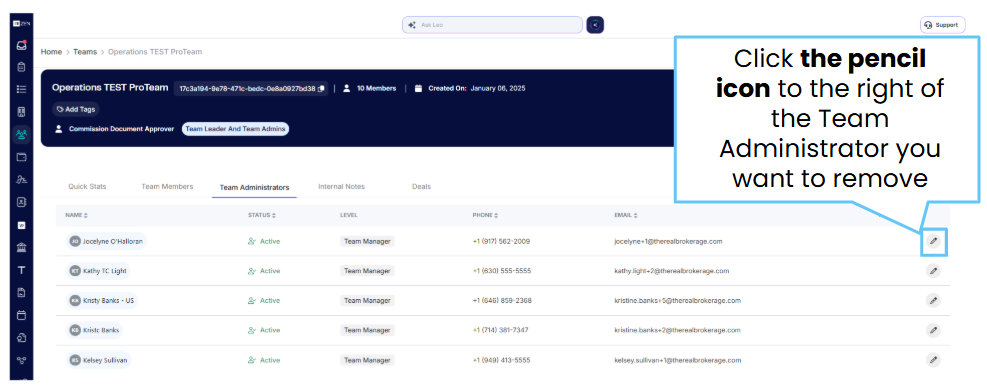This screenshot has width=987, height=389.
Task: Click the pencil icon for Kathy TC Light
Action: tap(933, 271)
